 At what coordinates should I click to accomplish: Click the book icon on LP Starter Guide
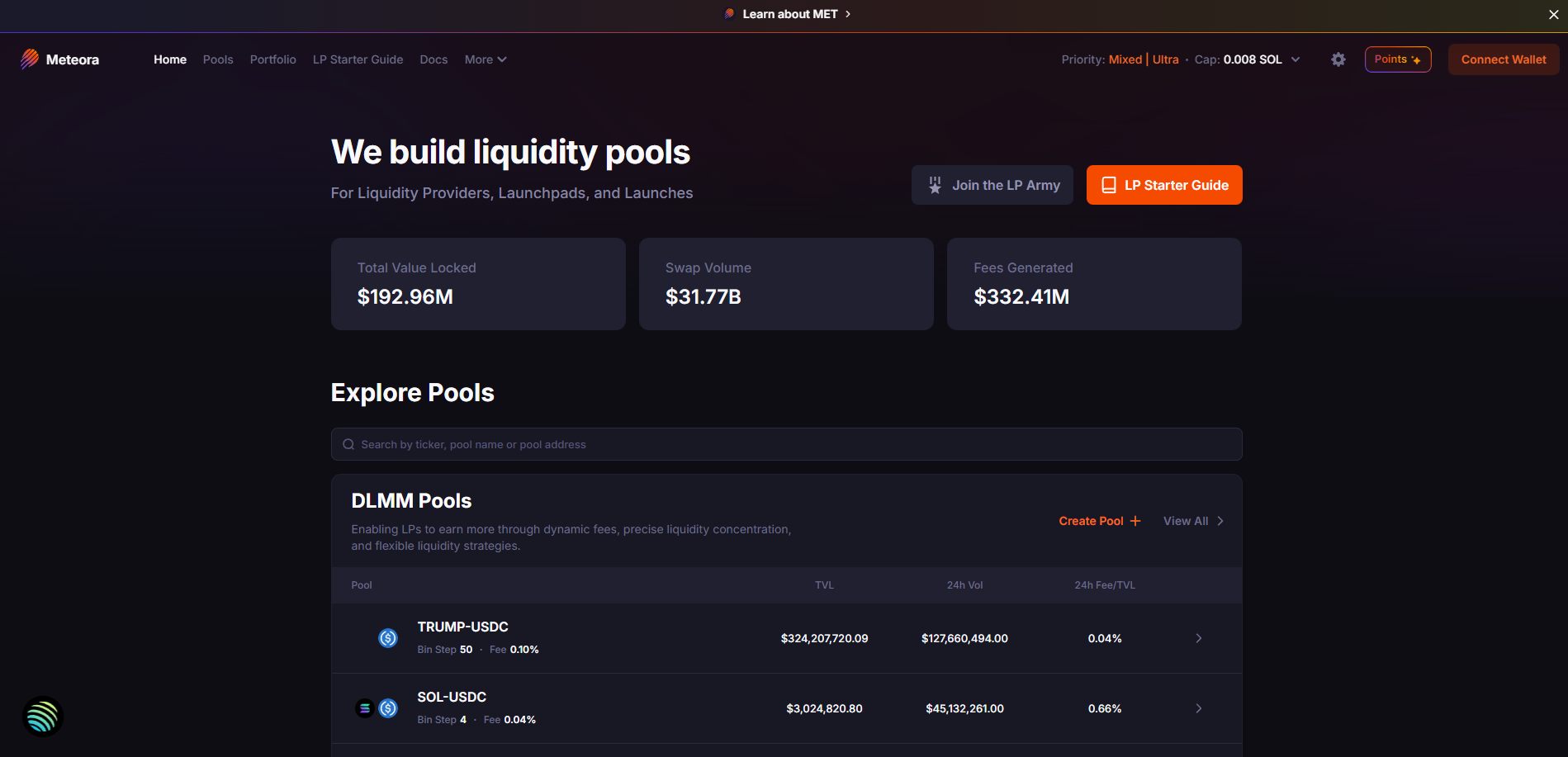pos(1109,185)
